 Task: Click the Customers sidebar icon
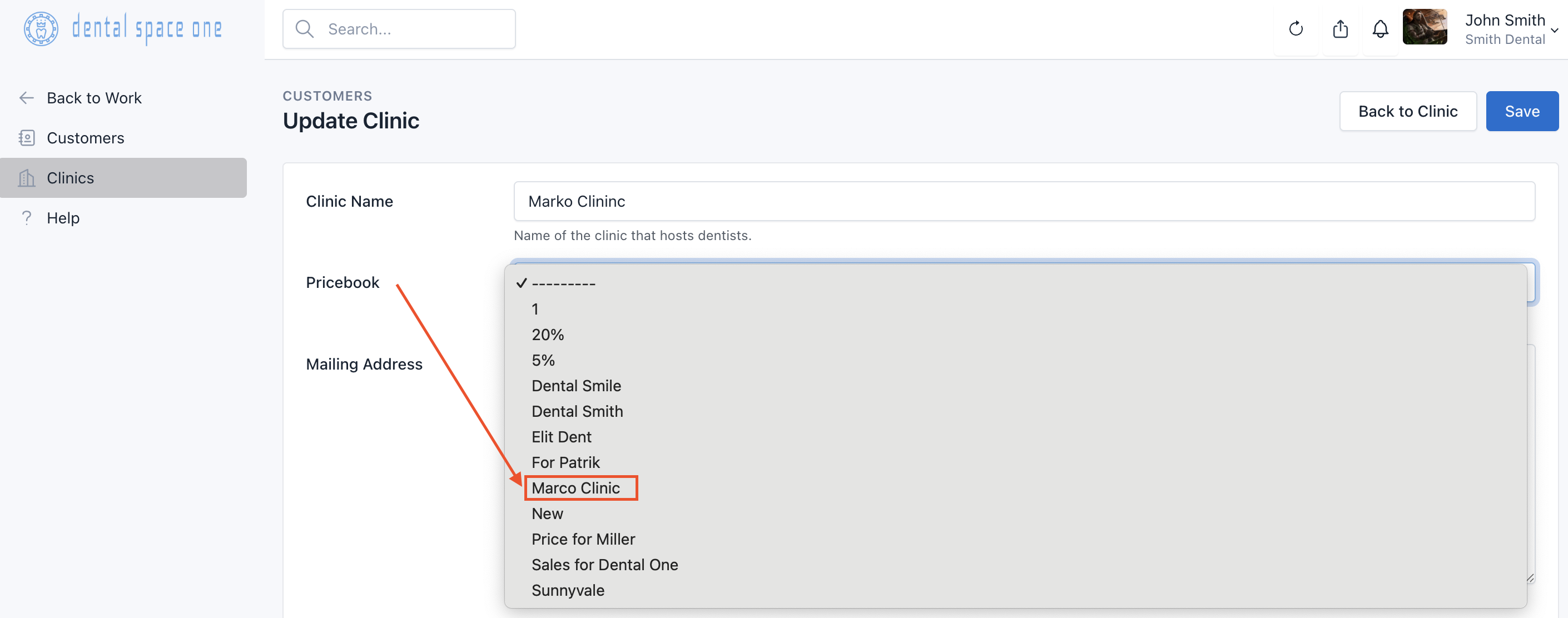point(27,137)
